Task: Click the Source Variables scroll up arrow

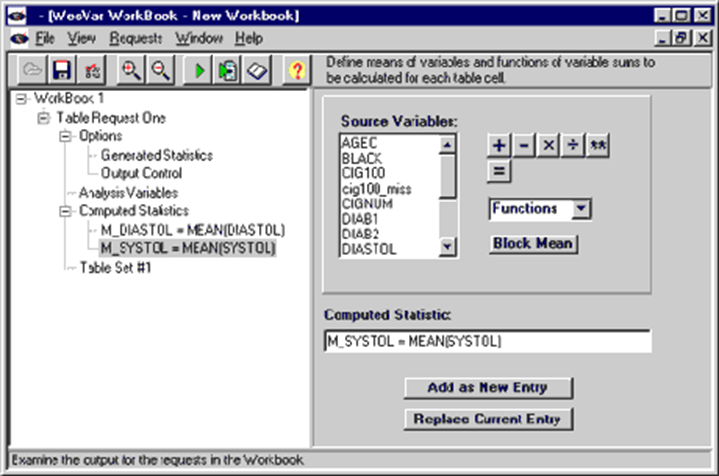Action: (x=447, y=145)
